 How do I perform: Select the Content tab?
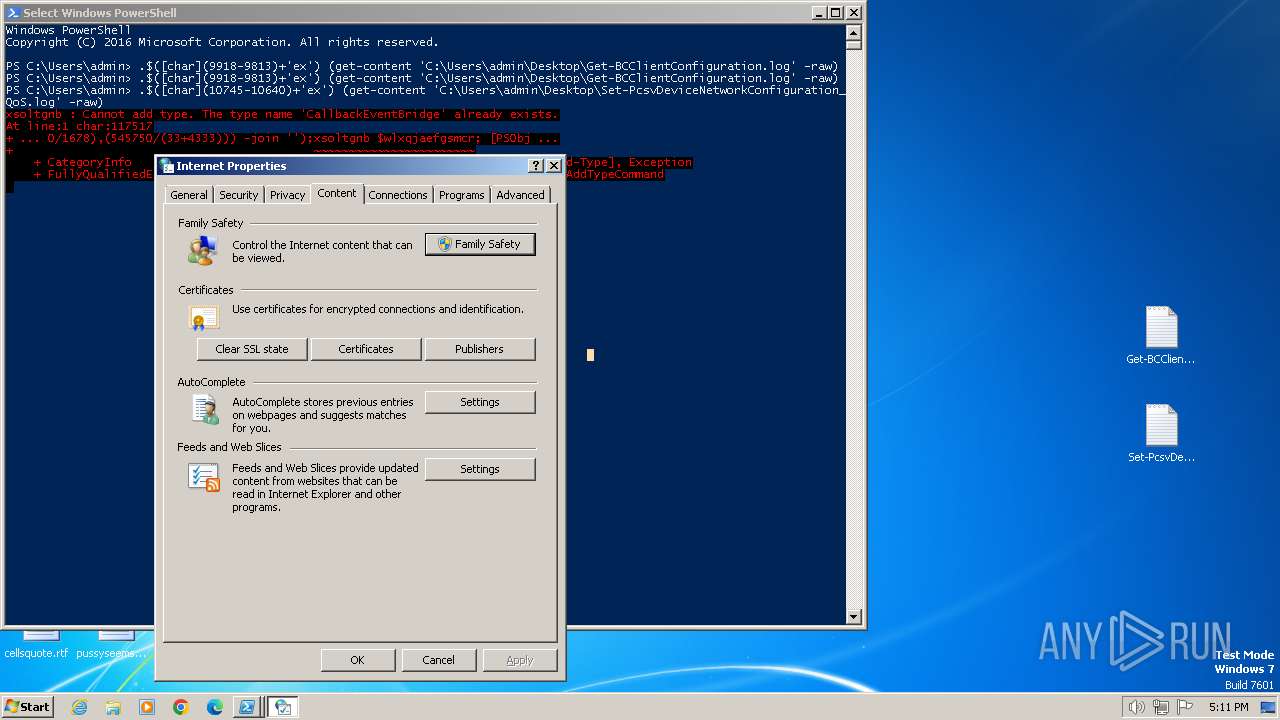pos(337,193)
